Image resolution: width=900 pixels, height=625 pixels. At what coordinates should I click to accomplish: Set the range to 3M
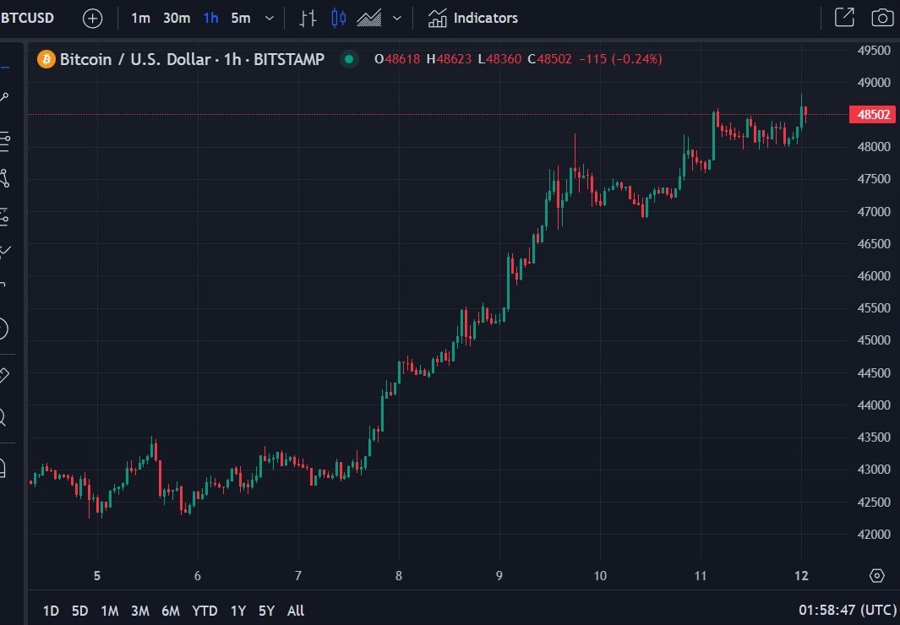point(140,611)
